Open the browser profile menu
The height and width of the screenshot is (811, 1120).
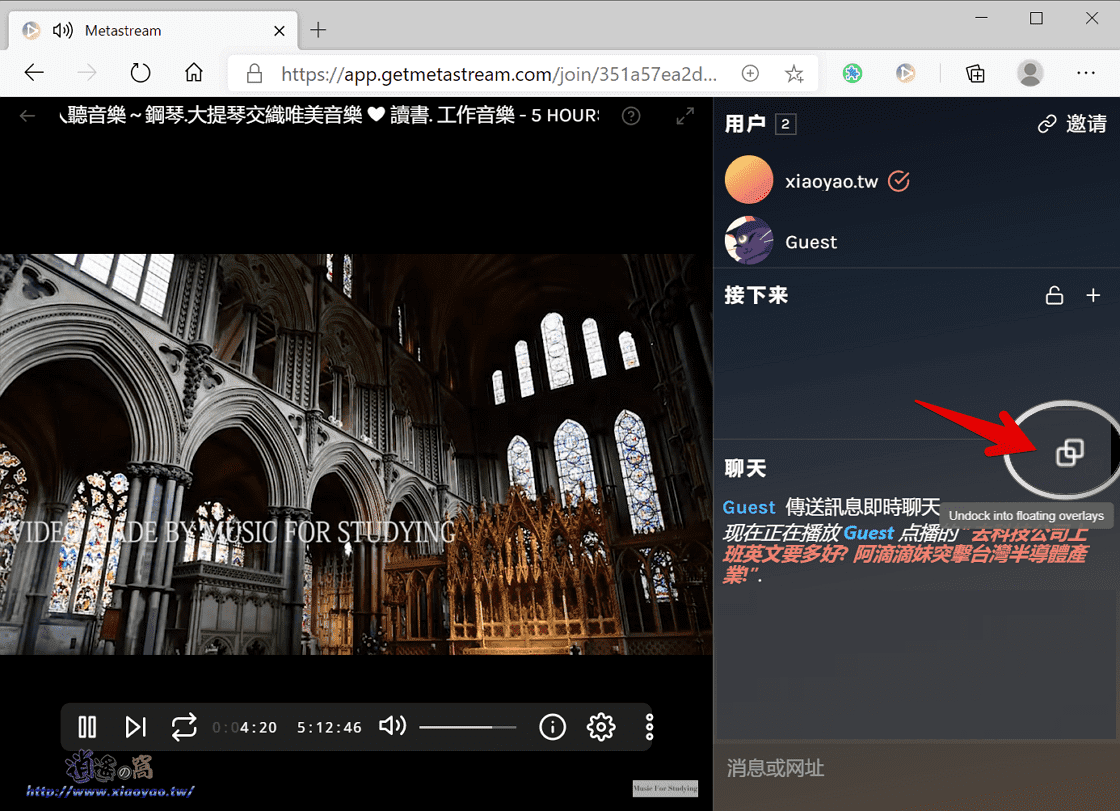click(x=1030, y=73)
